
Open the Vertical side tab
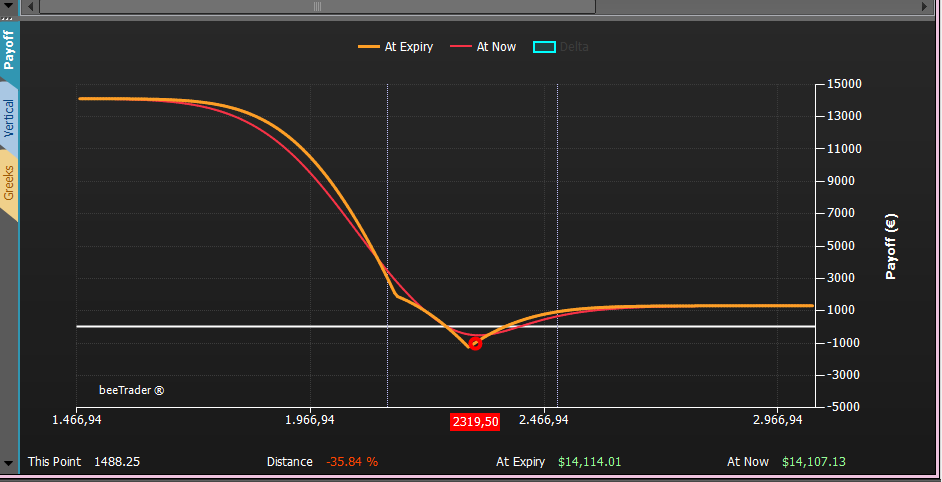pyautogui.click(x=9, y=117)
